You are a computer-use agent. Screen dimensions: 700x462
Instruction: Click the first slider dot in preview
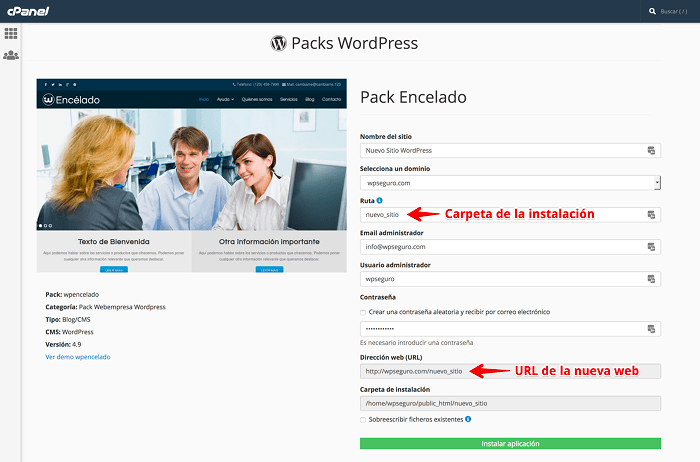coord(41,225)
